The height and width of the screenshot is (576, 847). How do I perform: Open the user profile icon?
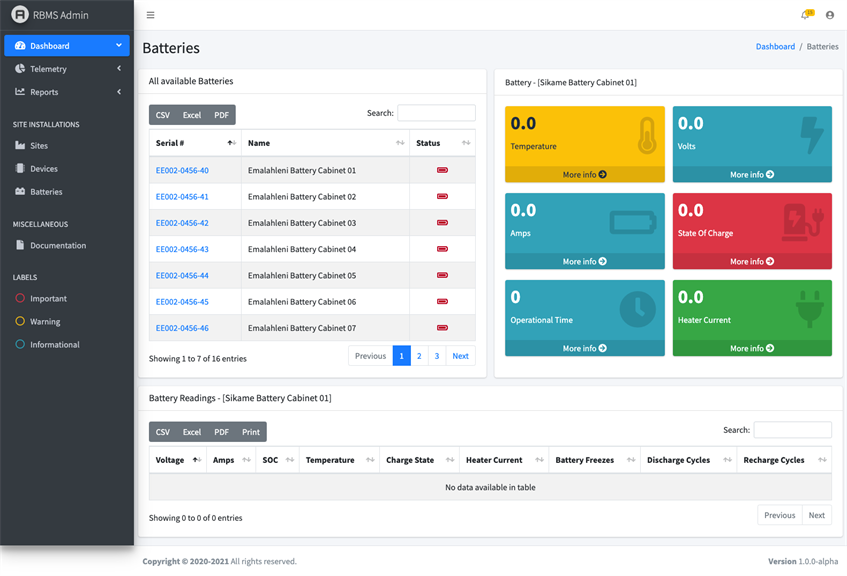[830, 15]
